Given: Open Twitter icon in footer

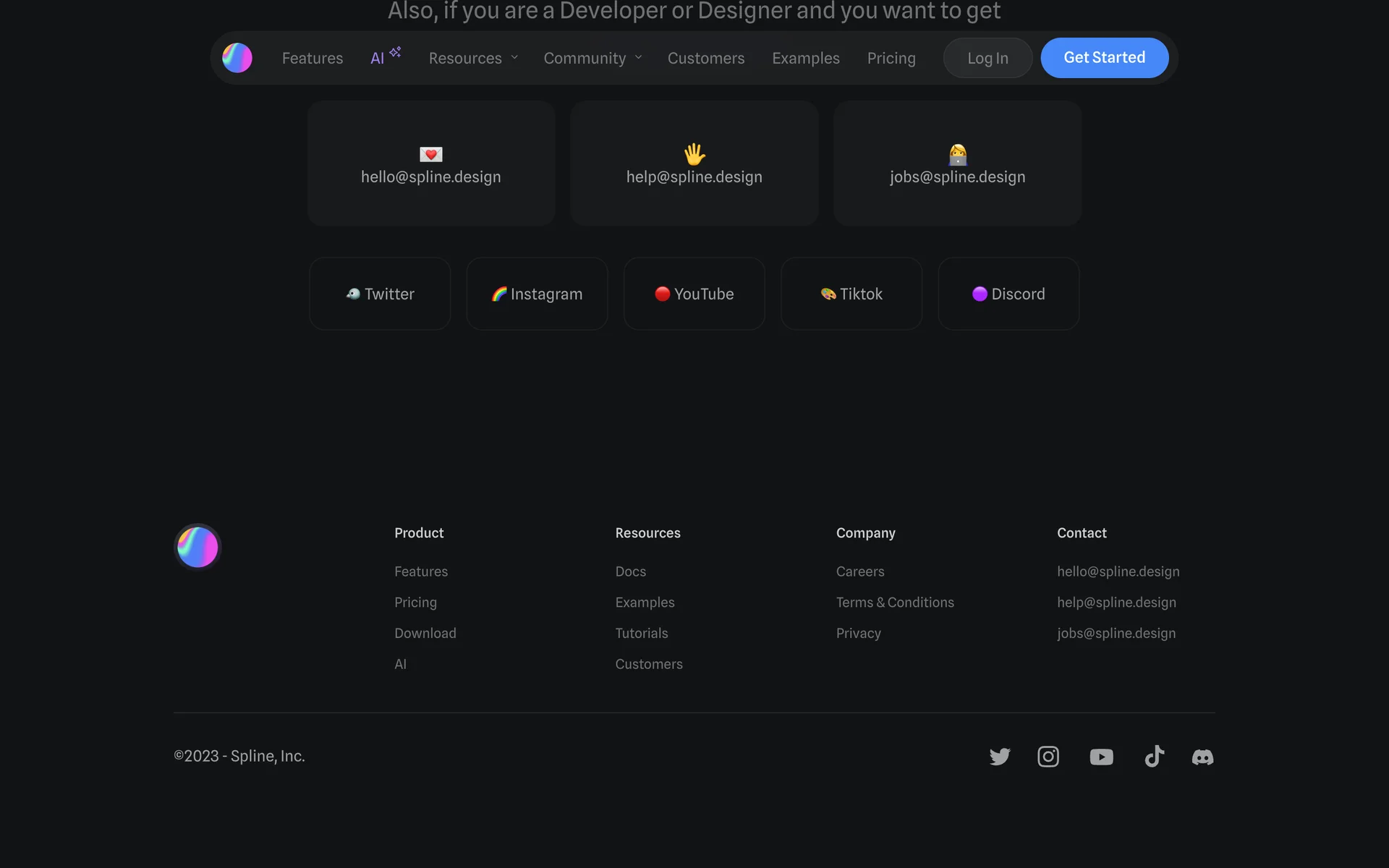Looking at the screenshot, I should 1000,757.
